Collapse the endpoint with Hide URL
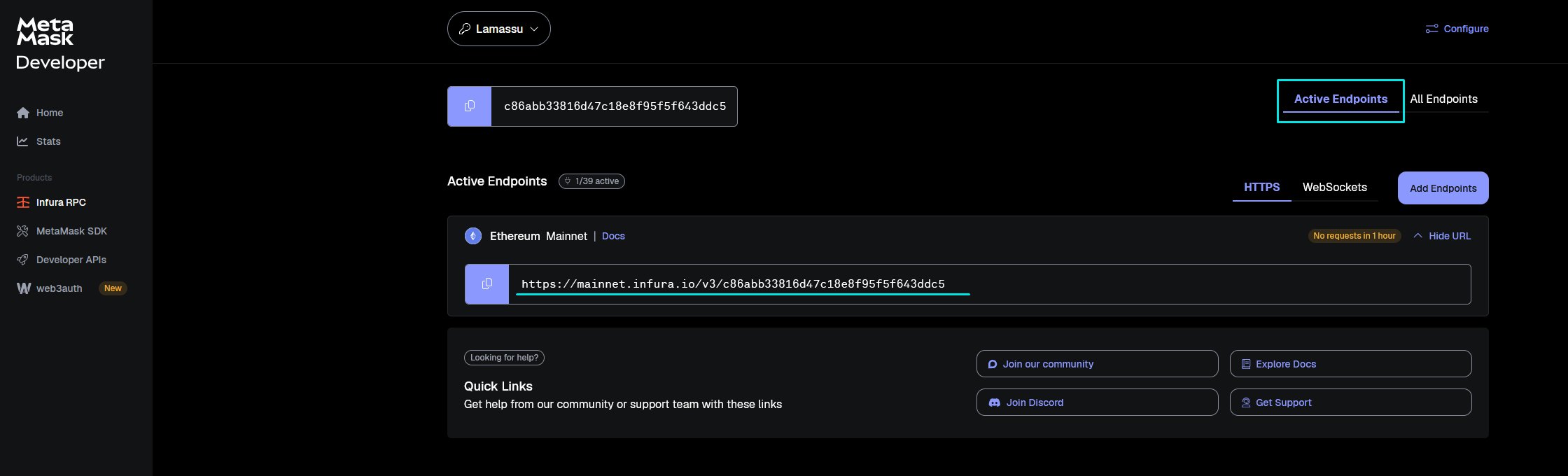The width and height of the screenshot is (1568, 476). [x=1442, y=236]
